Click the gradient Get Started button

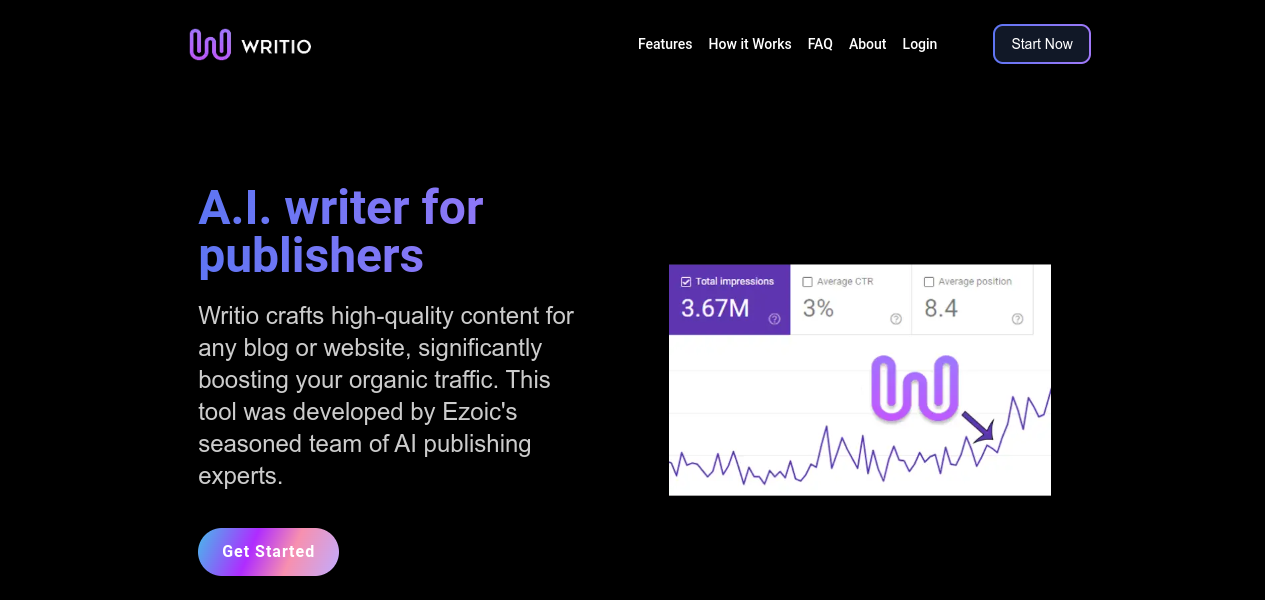coord(268,552)
